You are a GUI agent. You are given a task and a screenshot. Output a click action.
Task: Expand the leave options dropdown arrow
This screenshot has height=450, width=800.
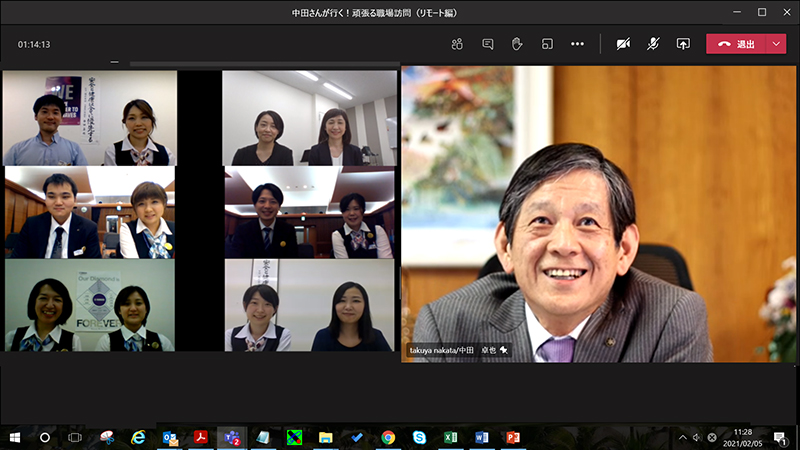click(777, 44)
